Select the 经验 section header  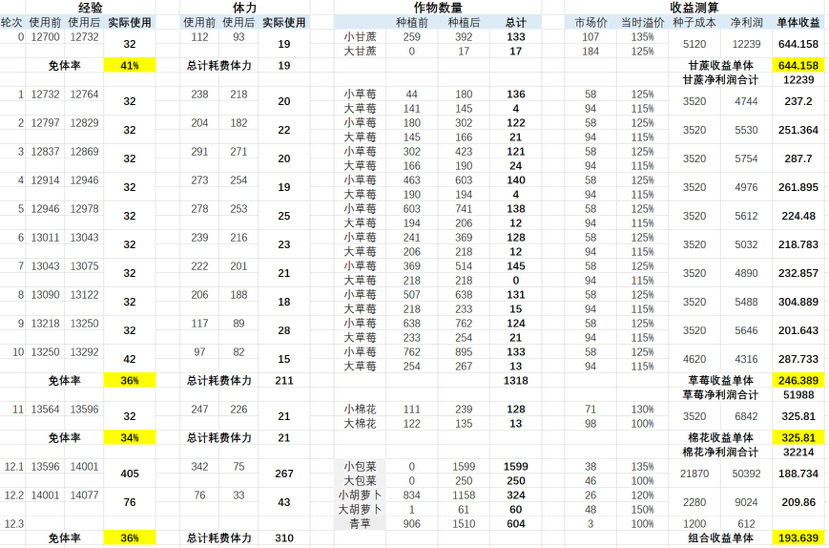point(90,7)
